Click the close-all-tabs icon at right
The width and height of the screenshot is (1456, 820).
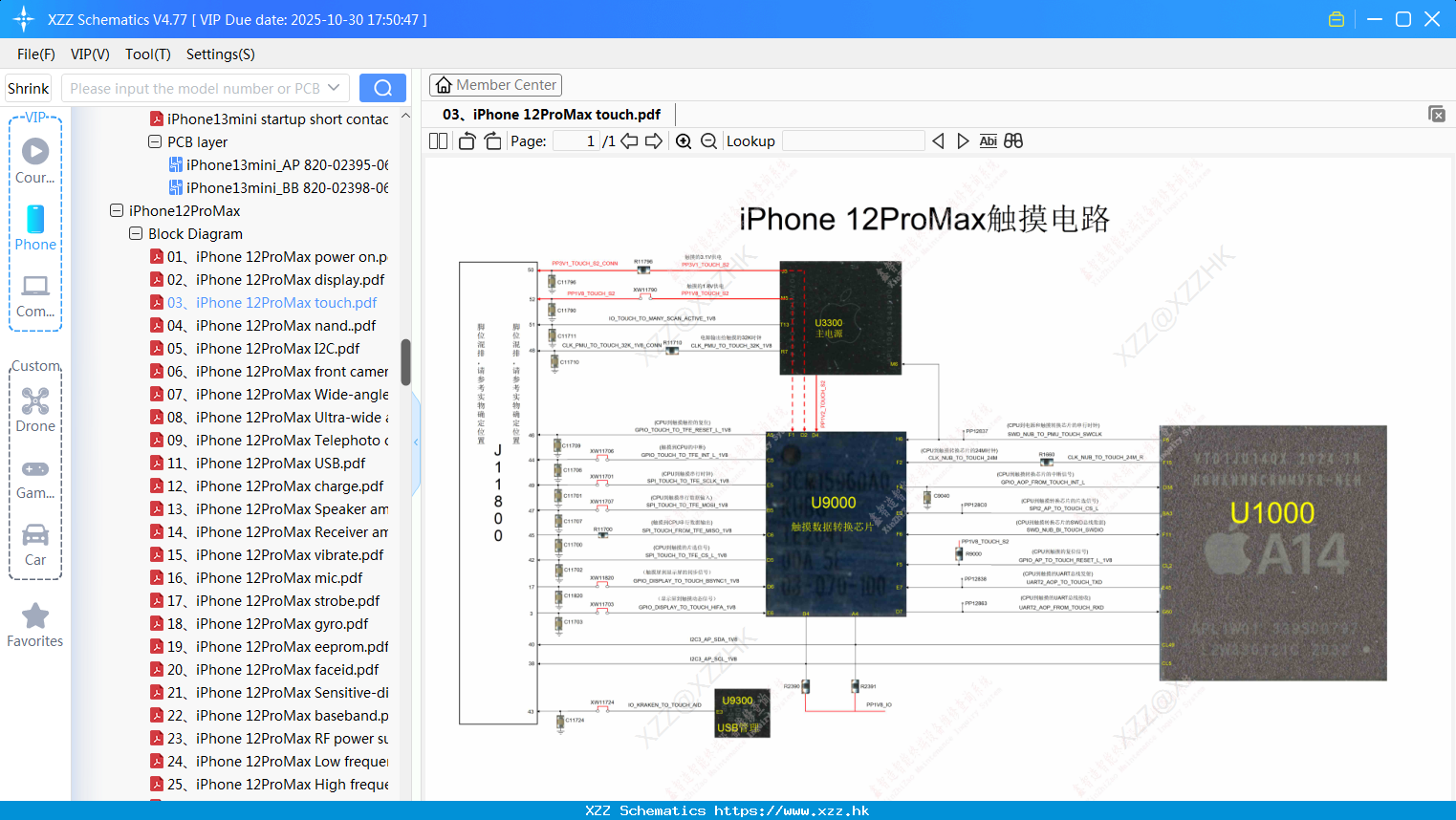[1437, 114]
